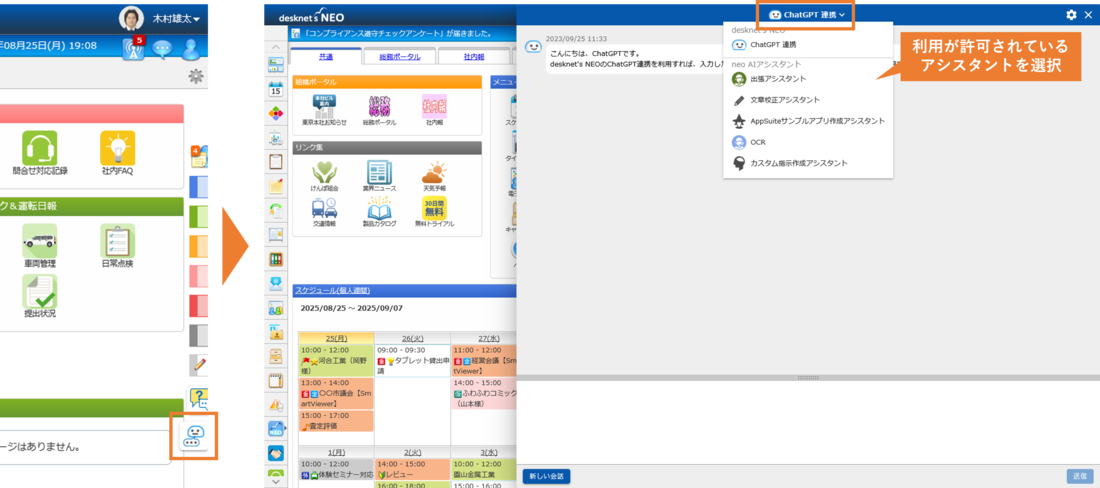
Task: Select the OCR assistant entry
Action: (758, 142)
